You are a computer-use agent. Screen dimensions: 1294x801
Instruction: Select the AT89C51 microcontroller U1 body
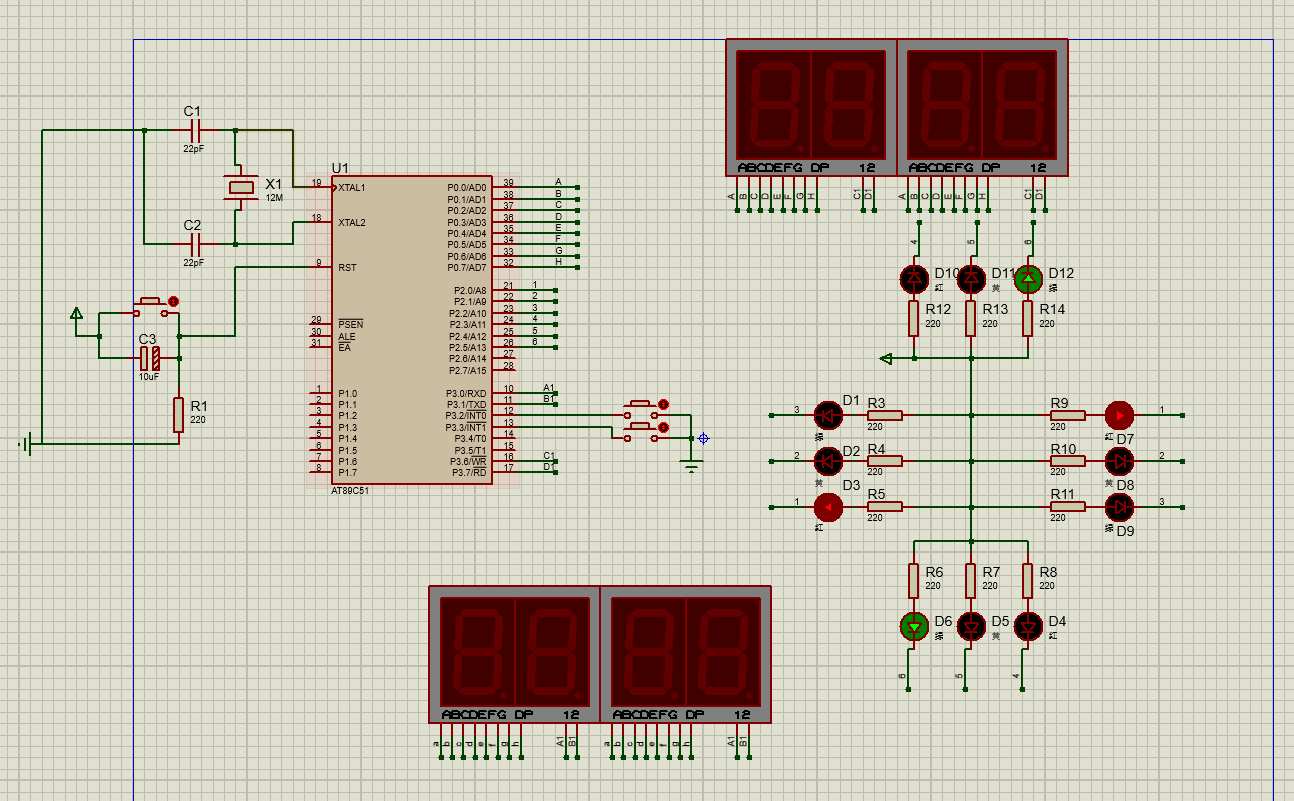pyautogui.click(x=412, y=330)
